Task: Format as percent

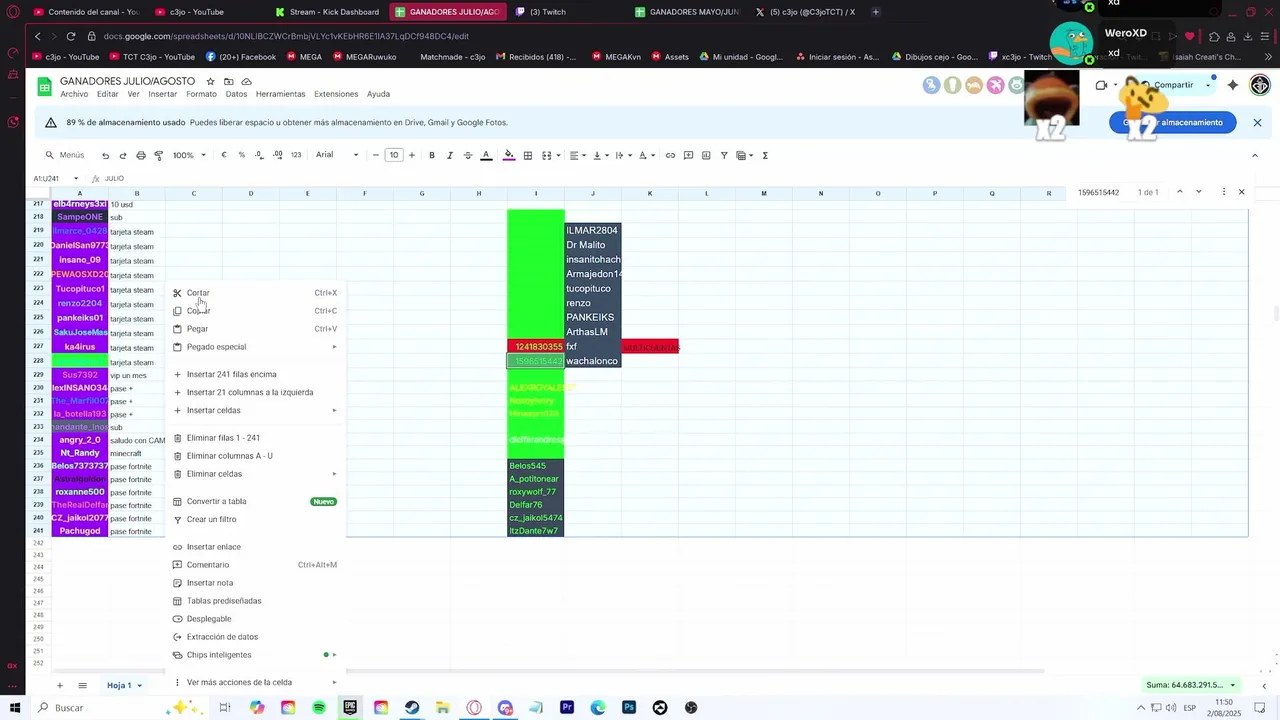Action: click(x=241, y=155)
